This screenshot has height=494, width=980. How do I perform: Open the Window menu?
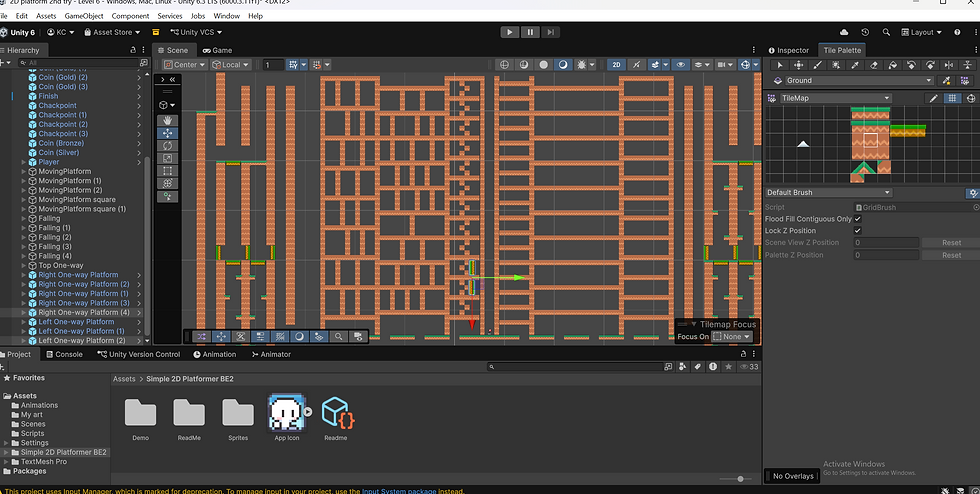tap(226, 16)
